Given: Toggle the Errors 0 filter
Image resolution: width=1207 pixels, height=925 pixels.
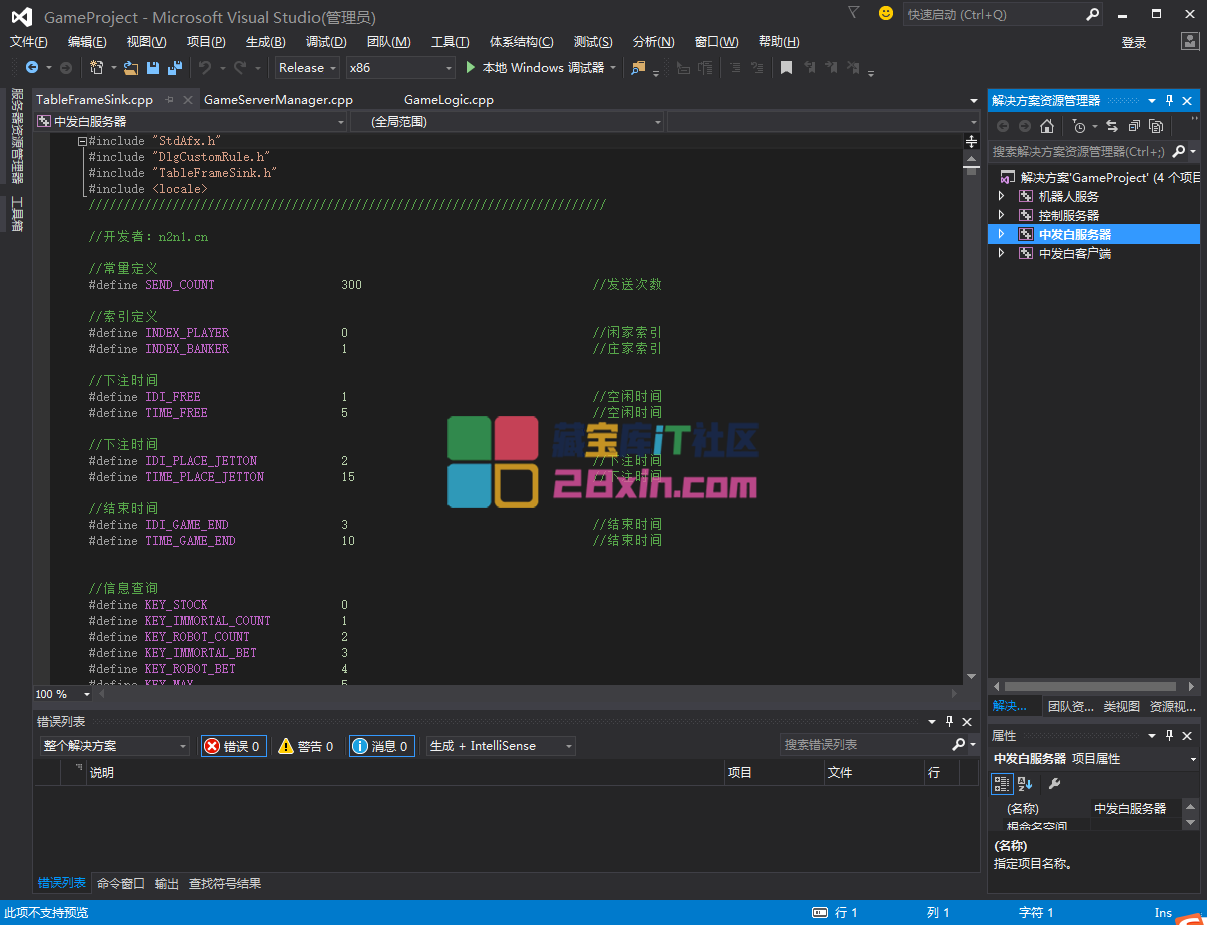Looking at the screenshot, I should pyautogui.click(x=233, y=746).
